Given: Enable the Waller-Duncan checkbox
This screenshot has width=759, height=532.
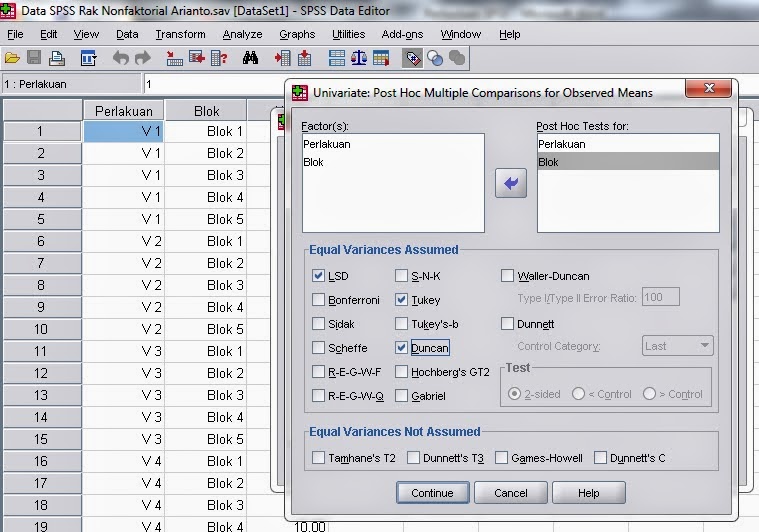Looking at the screenshot, I should point(507,276).
